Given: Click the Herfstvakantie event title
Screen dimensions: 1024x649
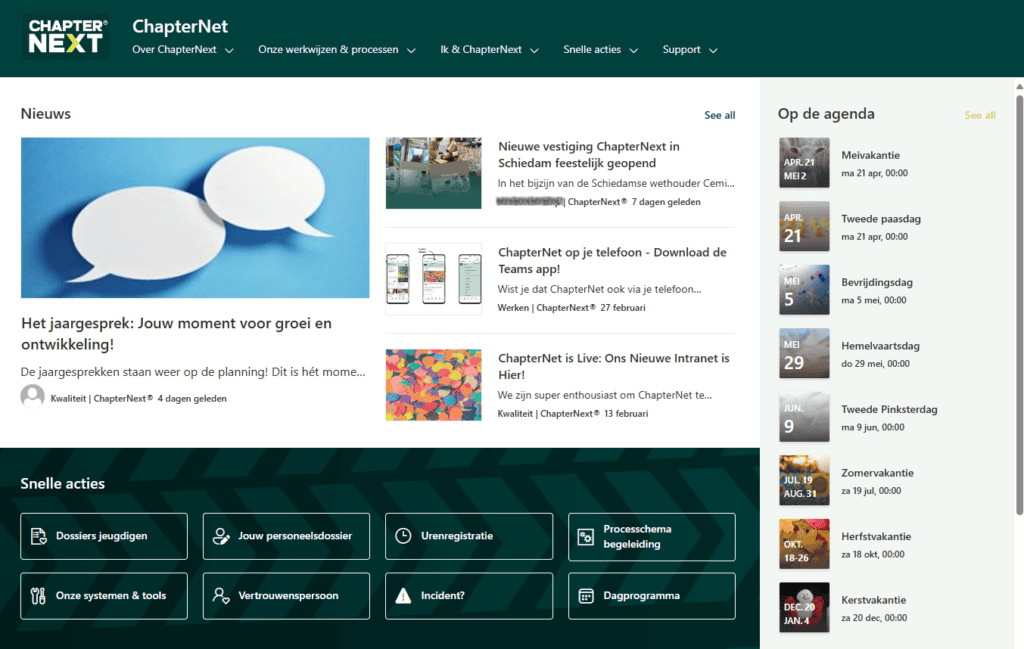Looking at the screenshot, I should [x=876, y=537].
